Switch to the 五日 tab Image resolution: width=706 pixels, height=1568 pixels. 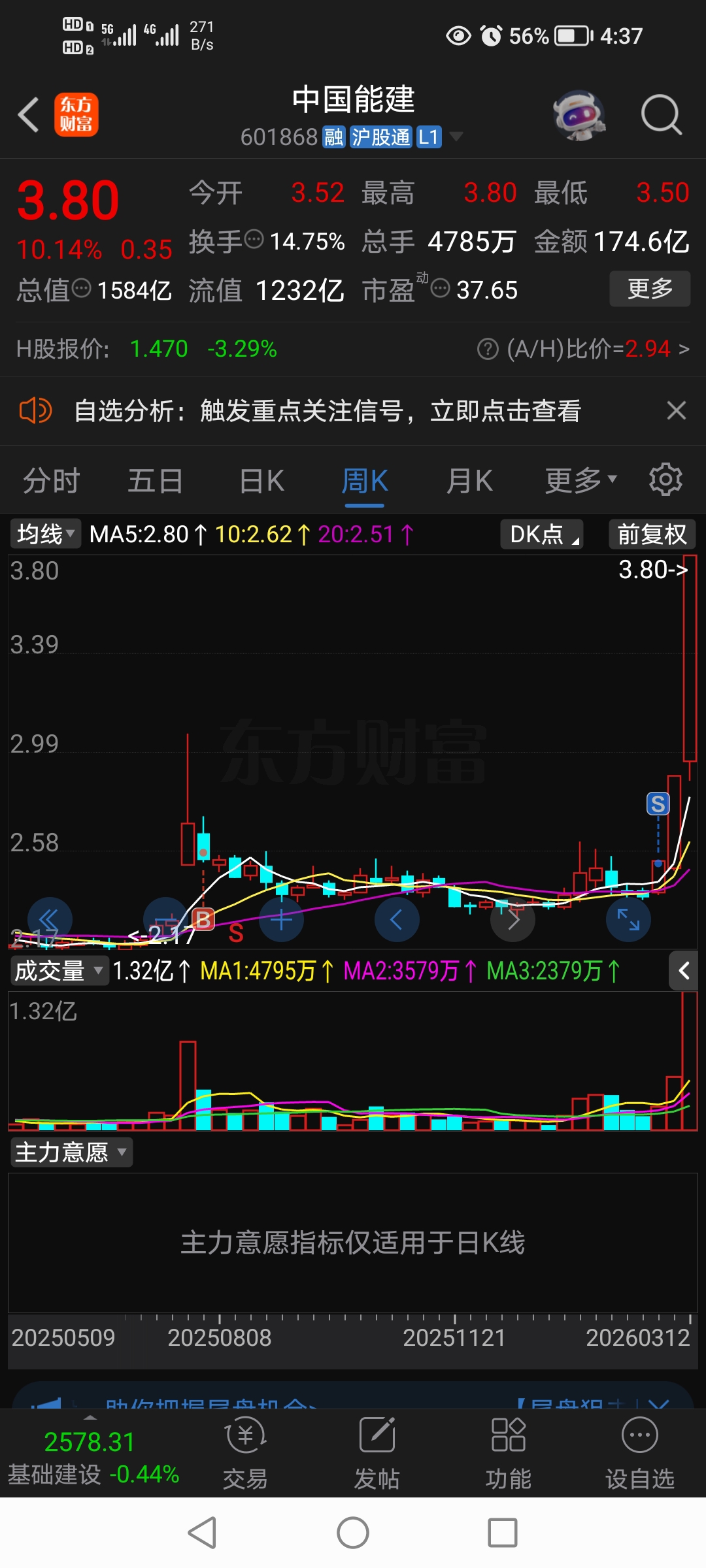coord(155,482)
